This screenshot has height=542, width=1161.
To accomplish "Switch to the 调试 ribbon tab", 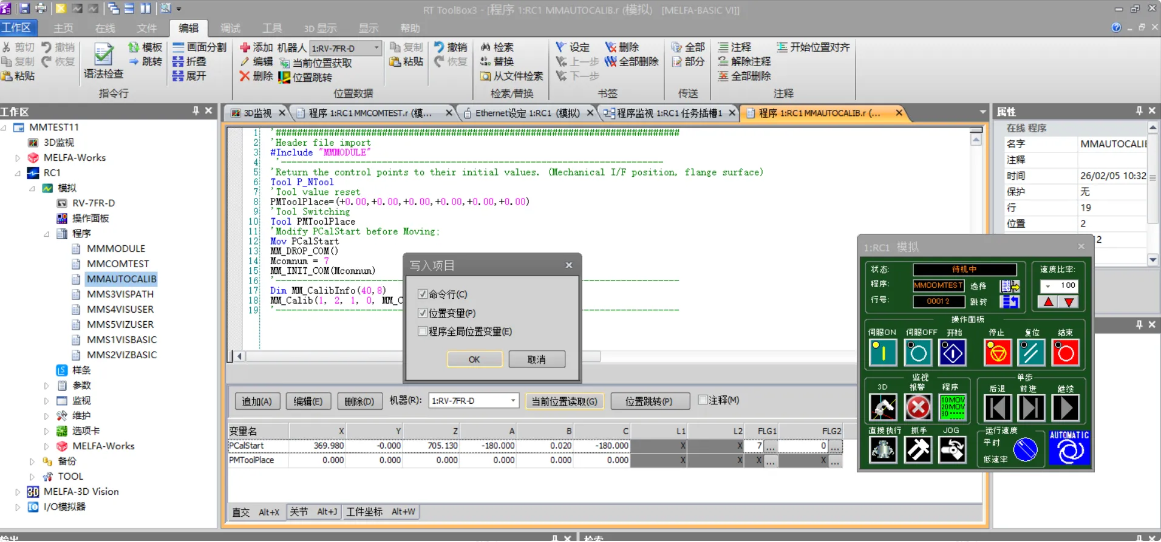I will pos(230,28).
